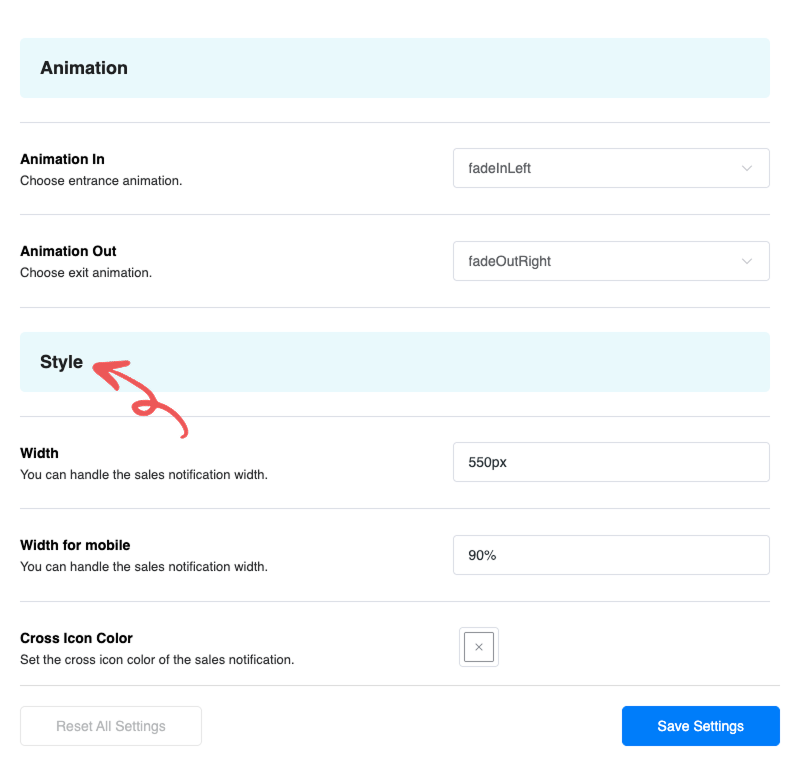Click the Width label text
This screenshot has width=800, height=772.
(x=39, y=453)
